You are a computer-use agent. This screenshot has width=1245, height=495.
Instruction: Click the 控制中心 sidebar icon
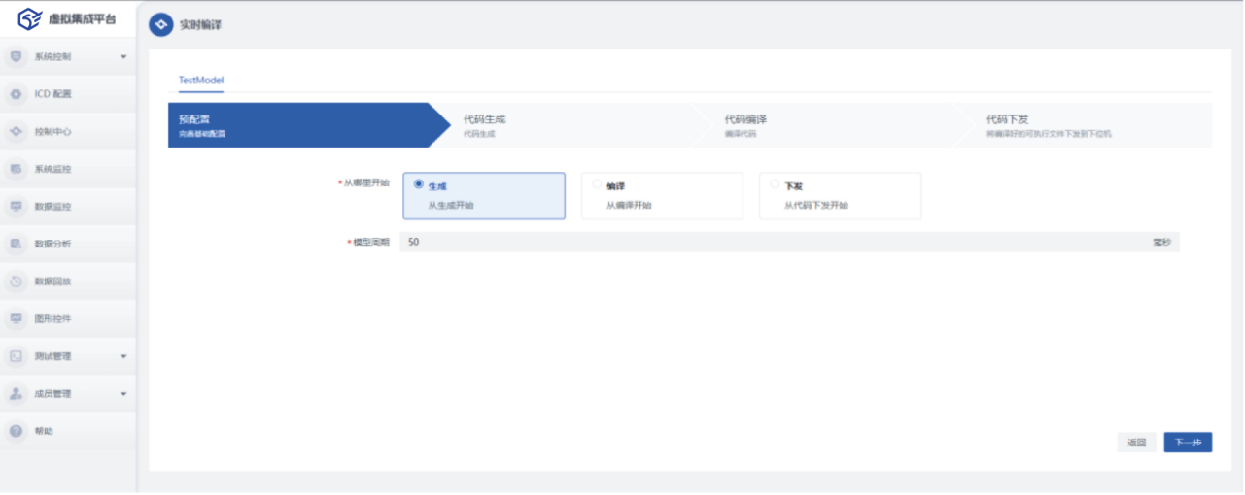pos(16,132)
